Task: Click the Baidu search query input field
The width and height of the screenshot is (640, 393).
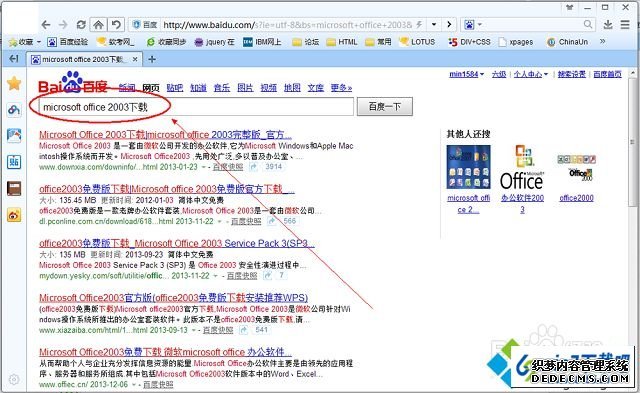Action: click(x=196, y=107)
